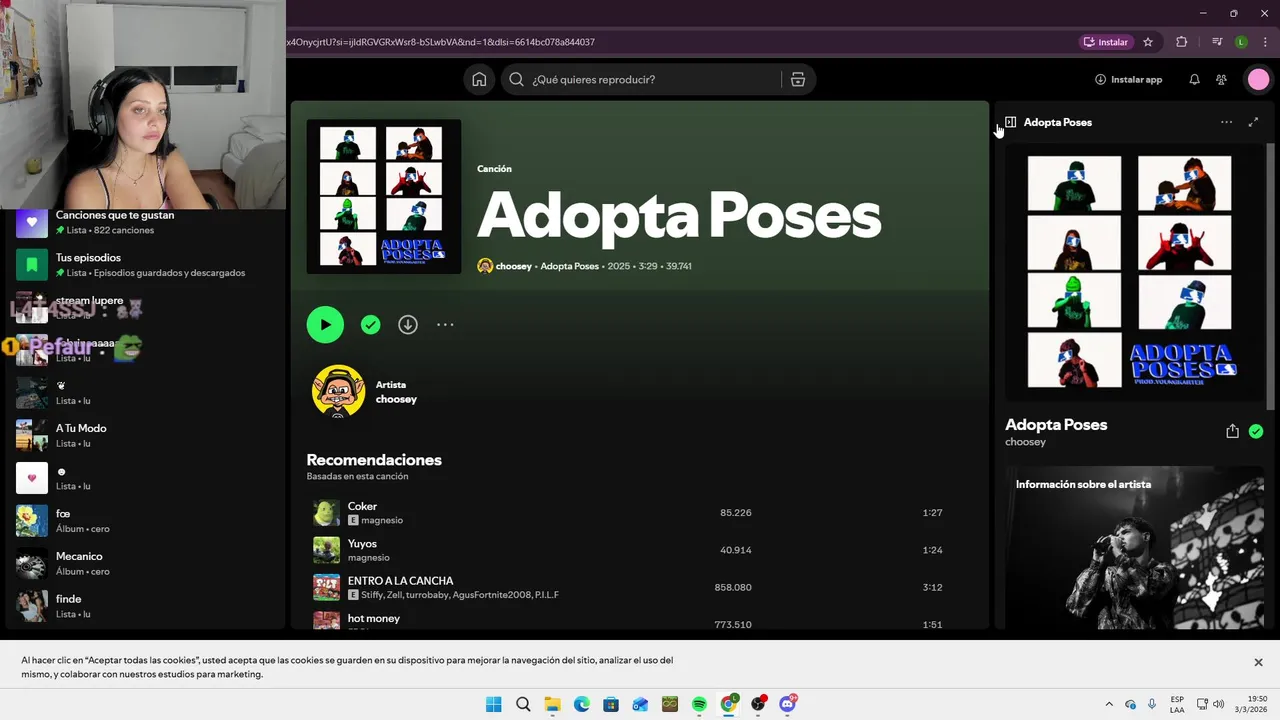Open the fœ album by cero

pos(145,520)
